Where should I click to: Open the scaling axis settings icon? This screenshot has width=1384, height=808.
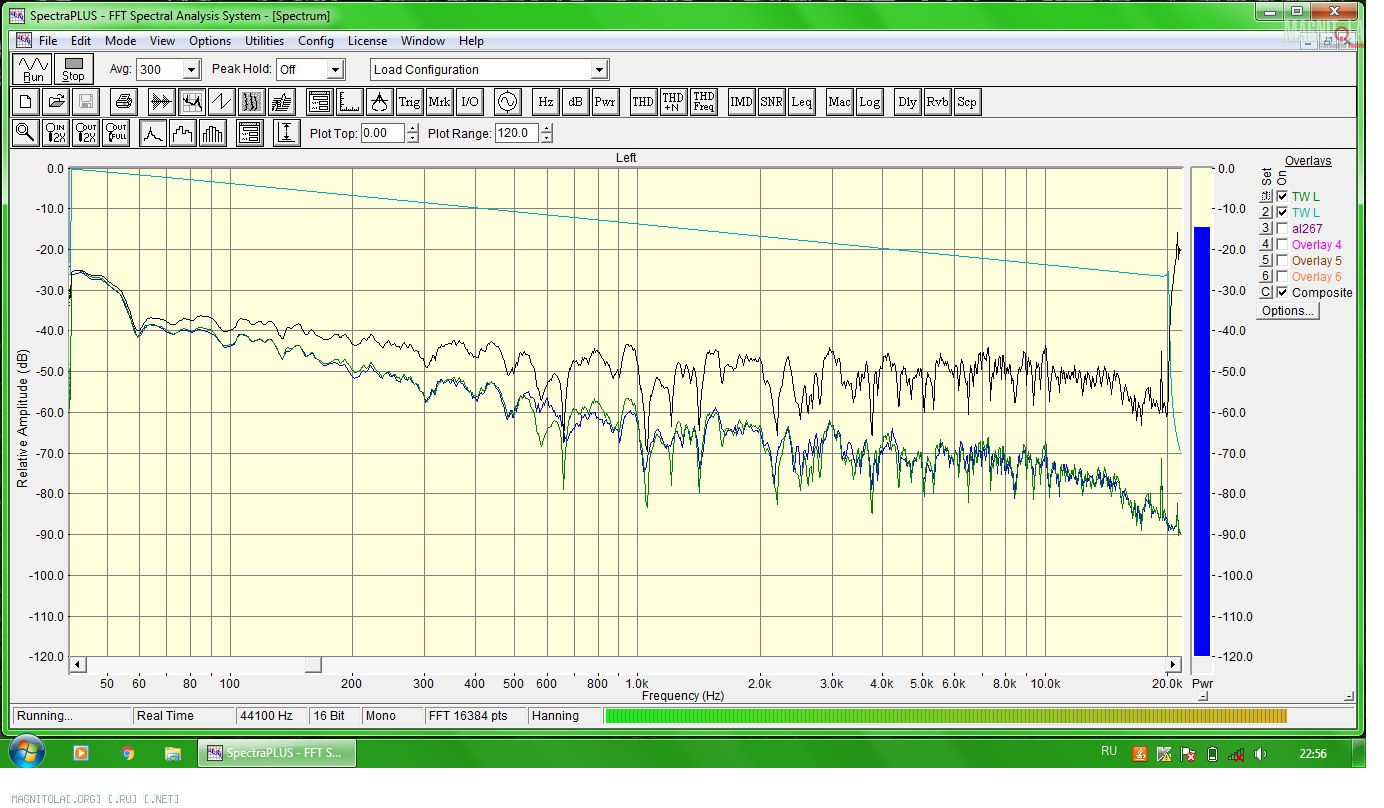349,102
